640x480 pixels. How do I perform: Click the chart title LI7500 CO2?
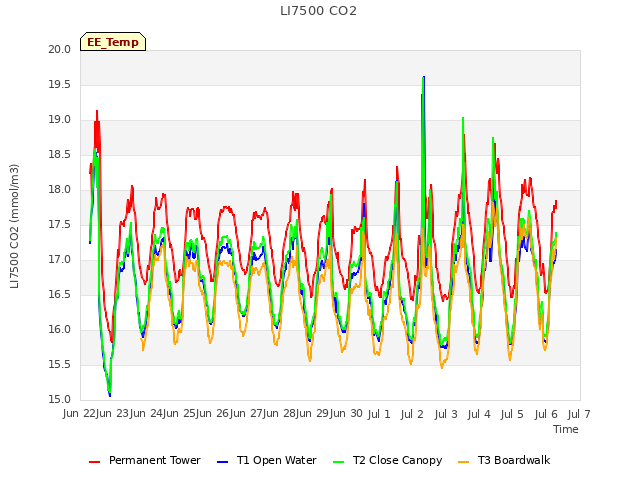coord(318,11)
